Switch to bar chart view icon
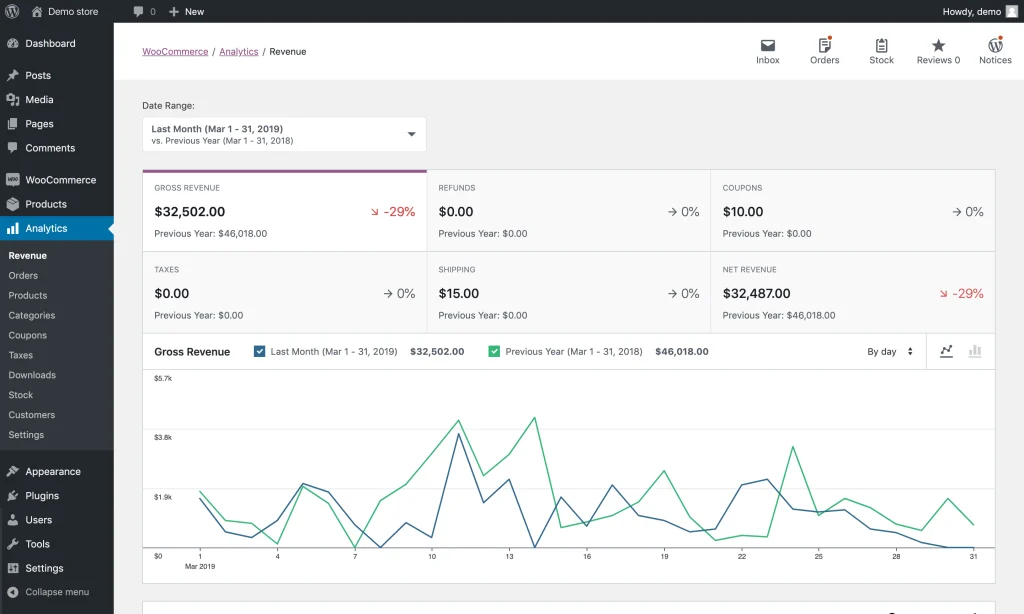Viewport: 1024px width, 614px height. pyautogui.click(x=975, y=351)
